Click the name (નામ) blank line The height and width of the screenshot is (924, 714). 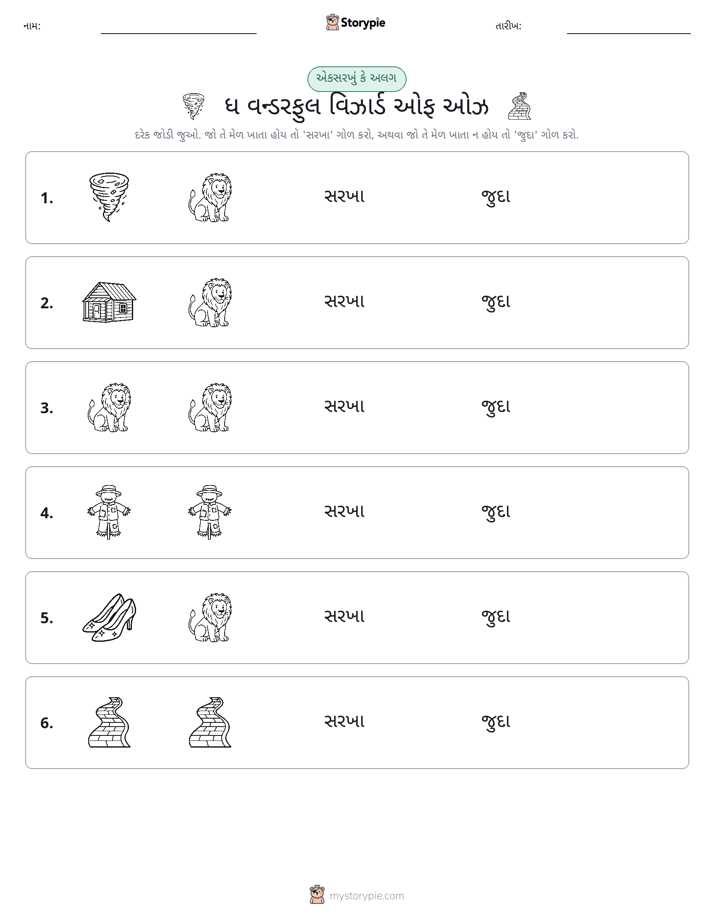(178, 32)
